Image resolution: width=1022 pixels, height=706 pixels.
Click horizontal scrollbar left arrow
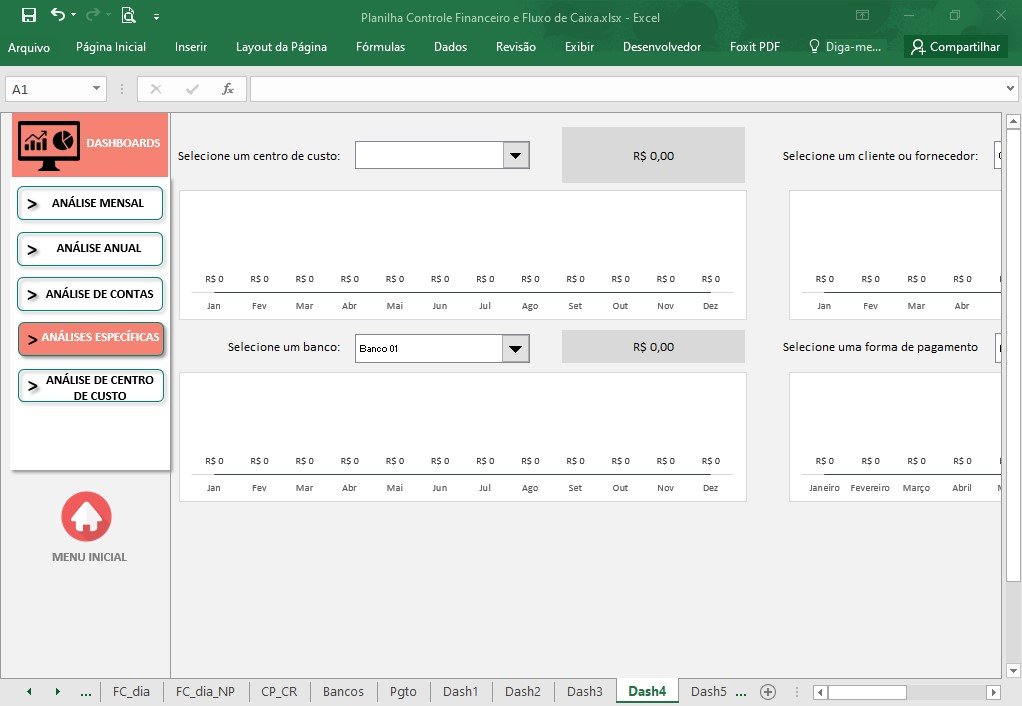point(821,692)
